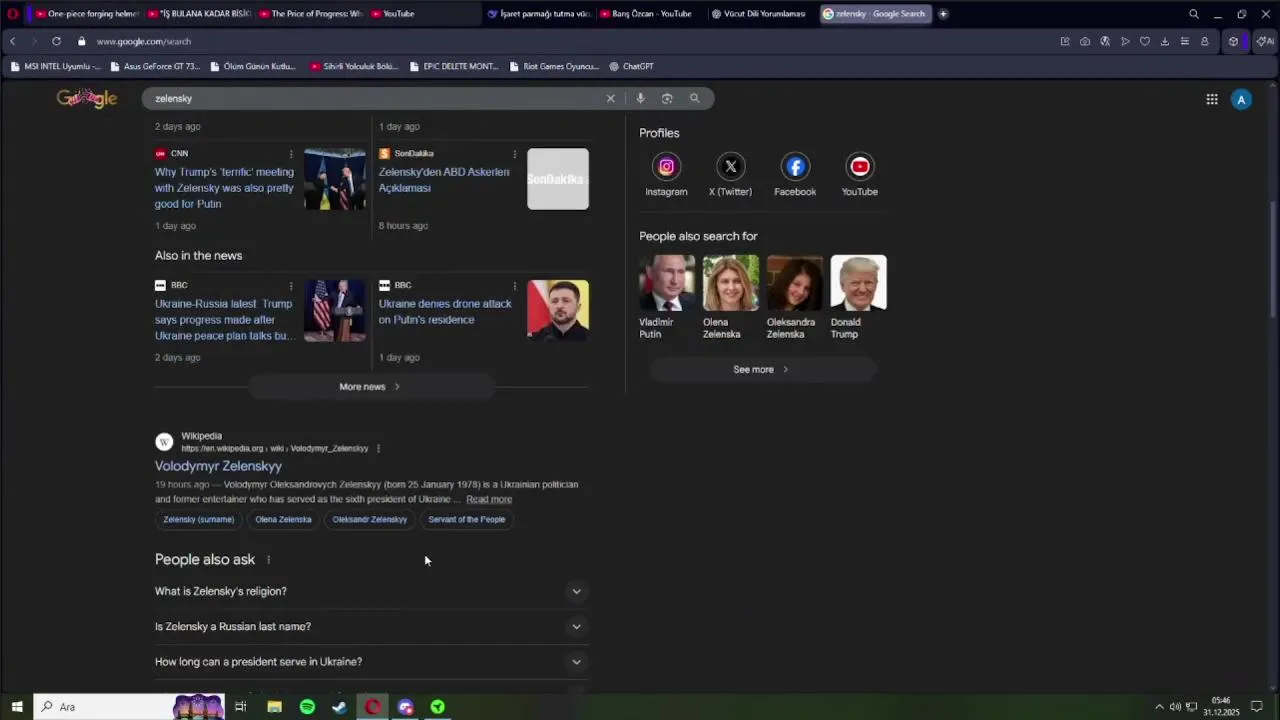Image resolution: width=1280 pixels, height=720 pixels.
Task: Open the browser downloads icon
Action: (1165, 41)
